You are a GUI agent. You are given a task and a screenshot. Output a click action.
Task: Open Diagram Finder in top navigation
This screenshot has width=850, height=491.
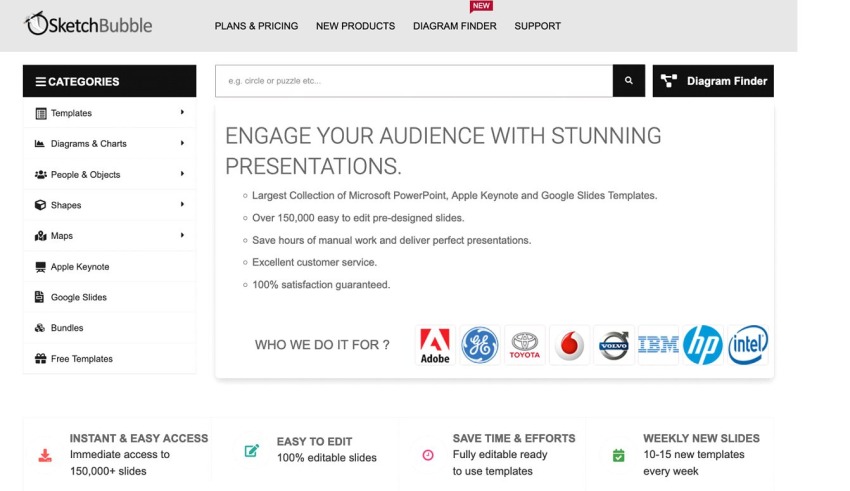tap(455, 26)
